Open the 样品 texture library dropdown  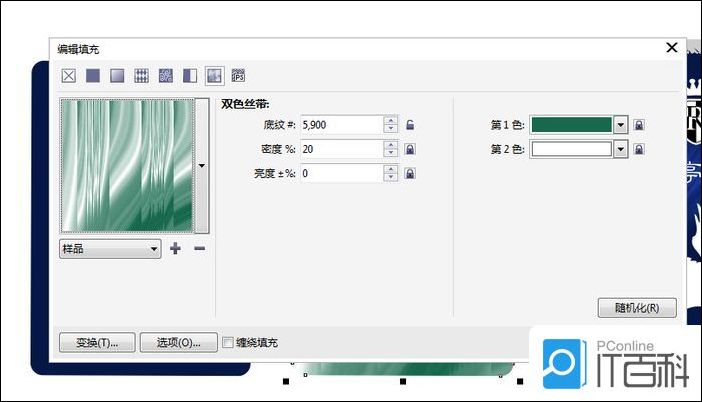110,248
